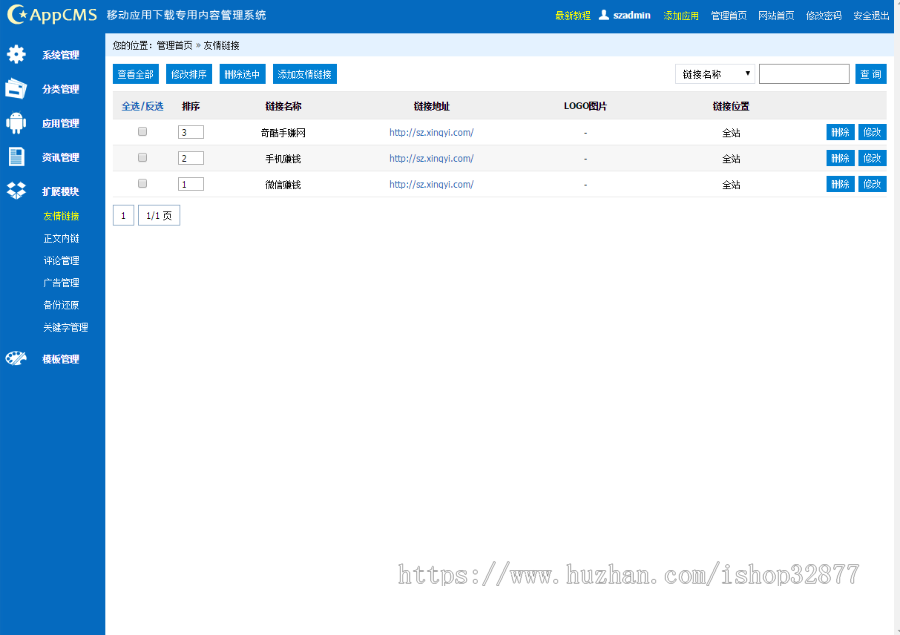The image size is (900, 635).
Task: Delete the 奇酷手赚网 link row
Action: pos(840,132)
